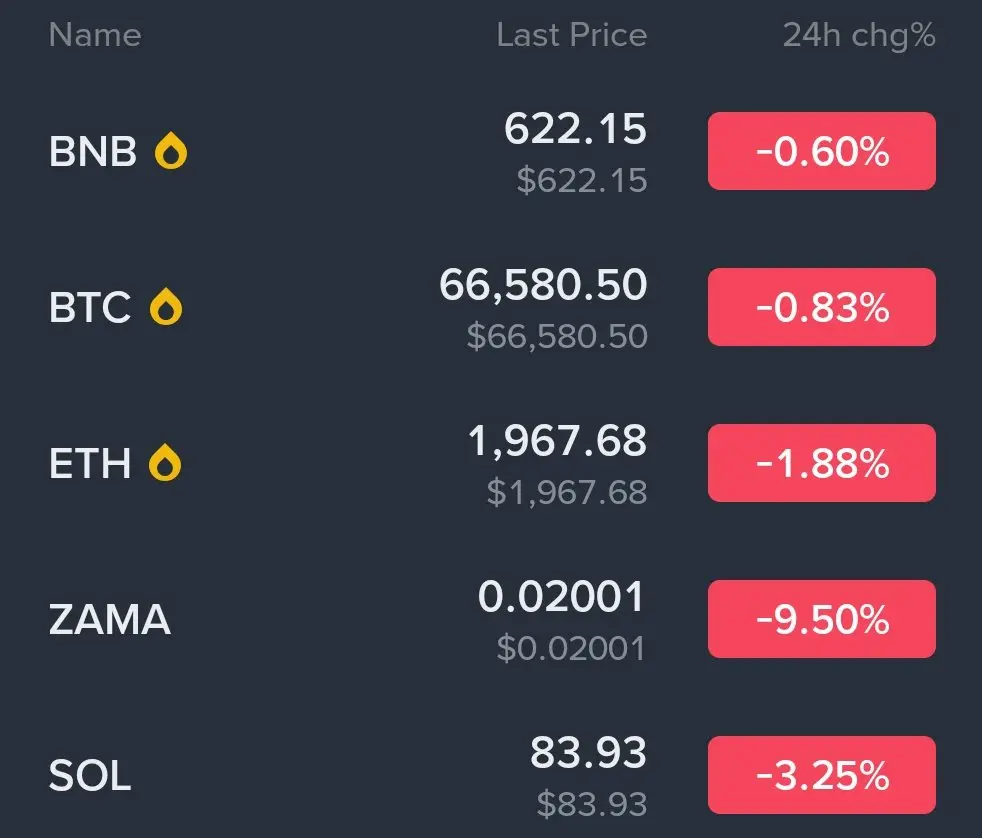This screenshot has width=982, height=838.
Task: Click the flame icon next to BNB
Action: pyautogui.click(x=171, y=152)
